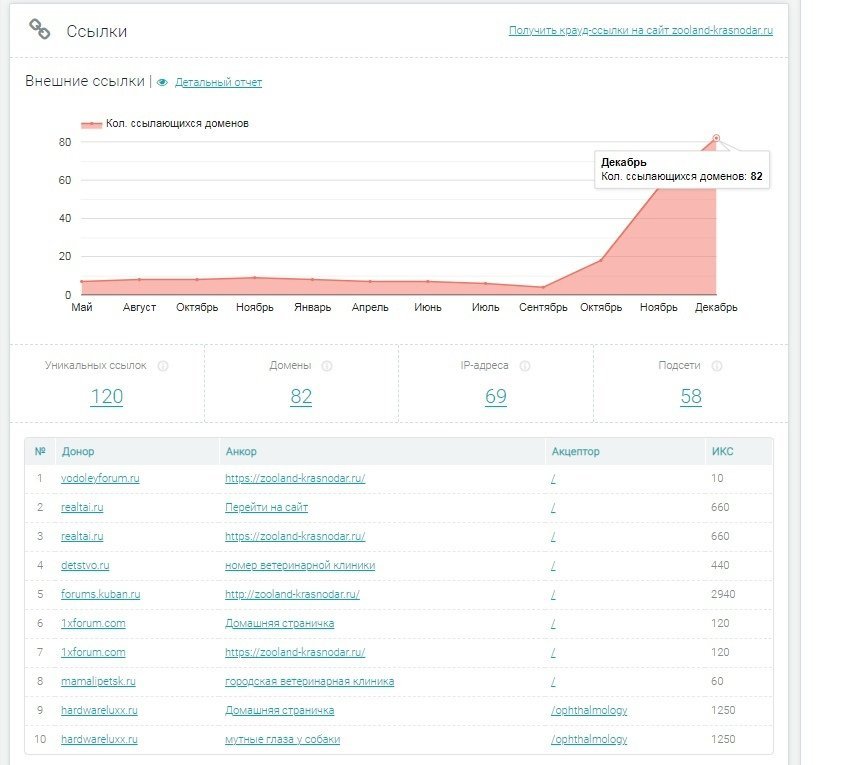Open the Детальный отчет link
867x765 pixels.
[218, 82]
